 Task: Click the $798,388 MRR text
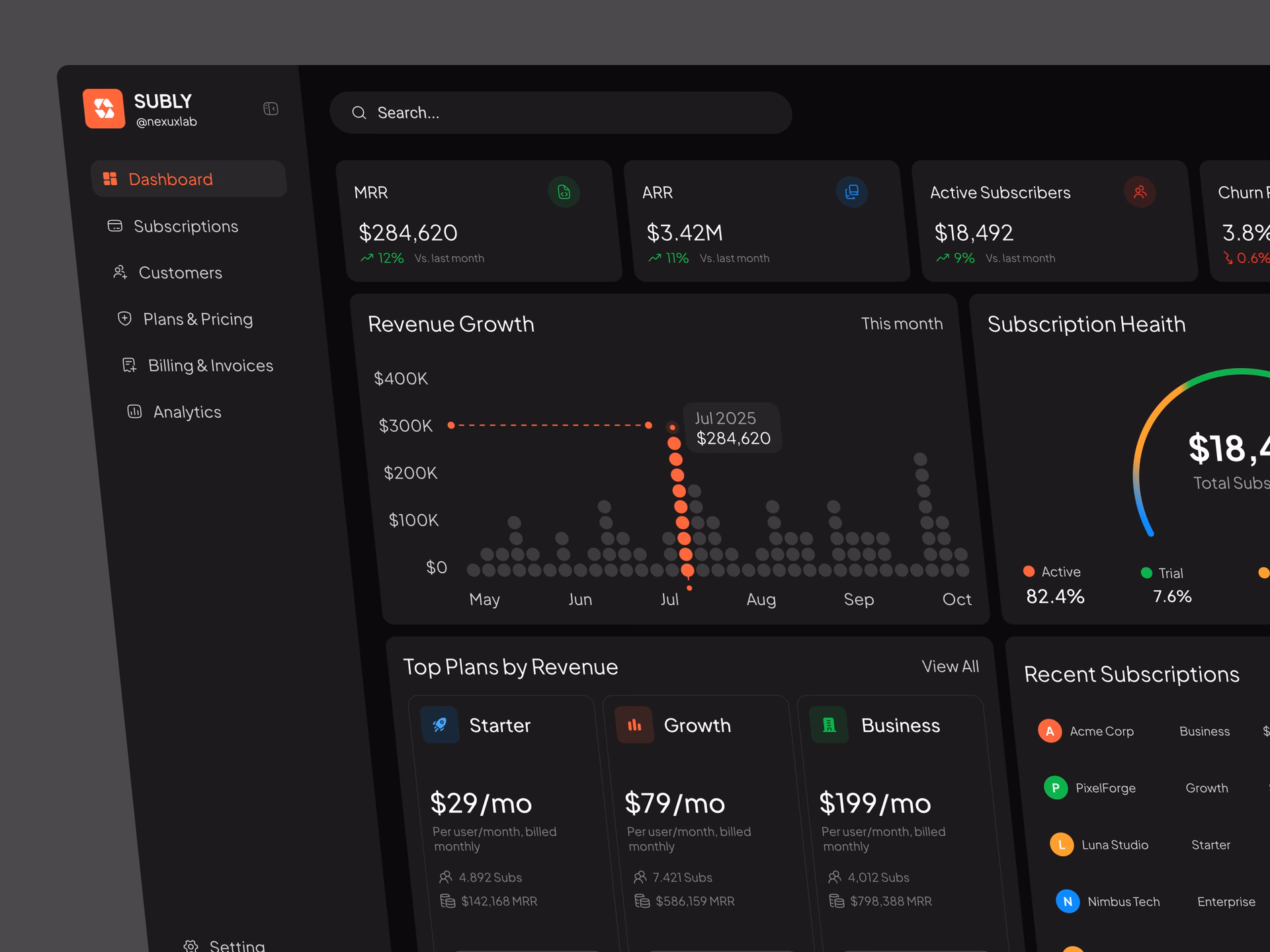click(x=890, y=901)
